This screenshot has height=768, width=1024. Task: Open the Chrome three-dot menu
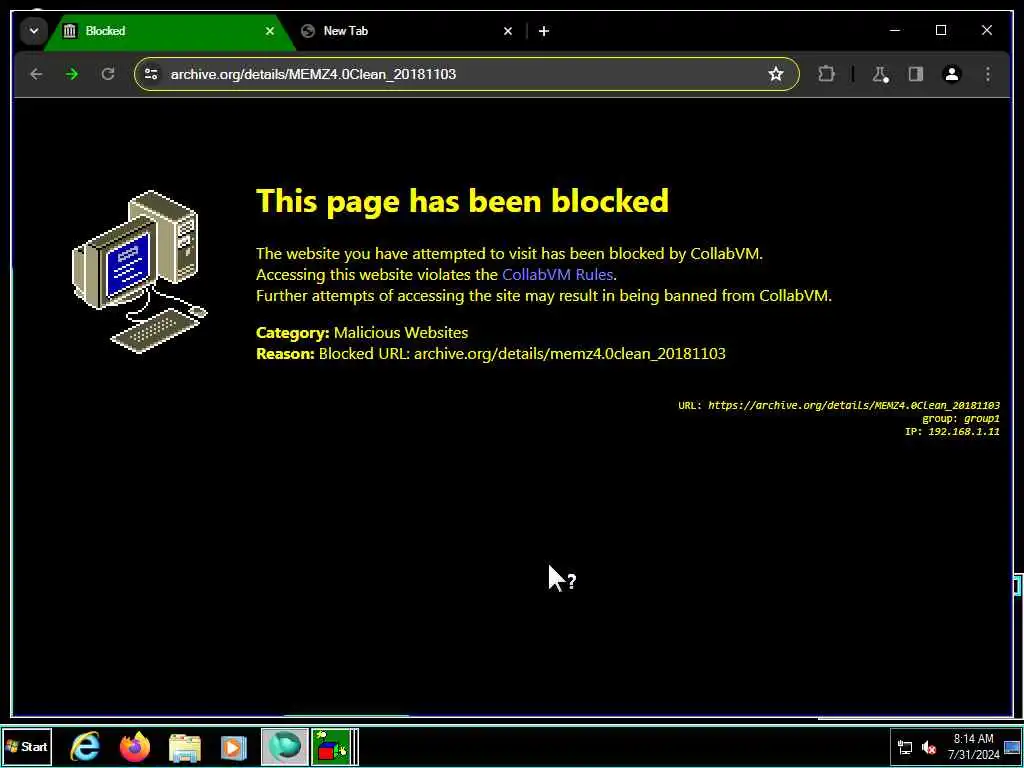pyautogui.click(x=987, y=74)
